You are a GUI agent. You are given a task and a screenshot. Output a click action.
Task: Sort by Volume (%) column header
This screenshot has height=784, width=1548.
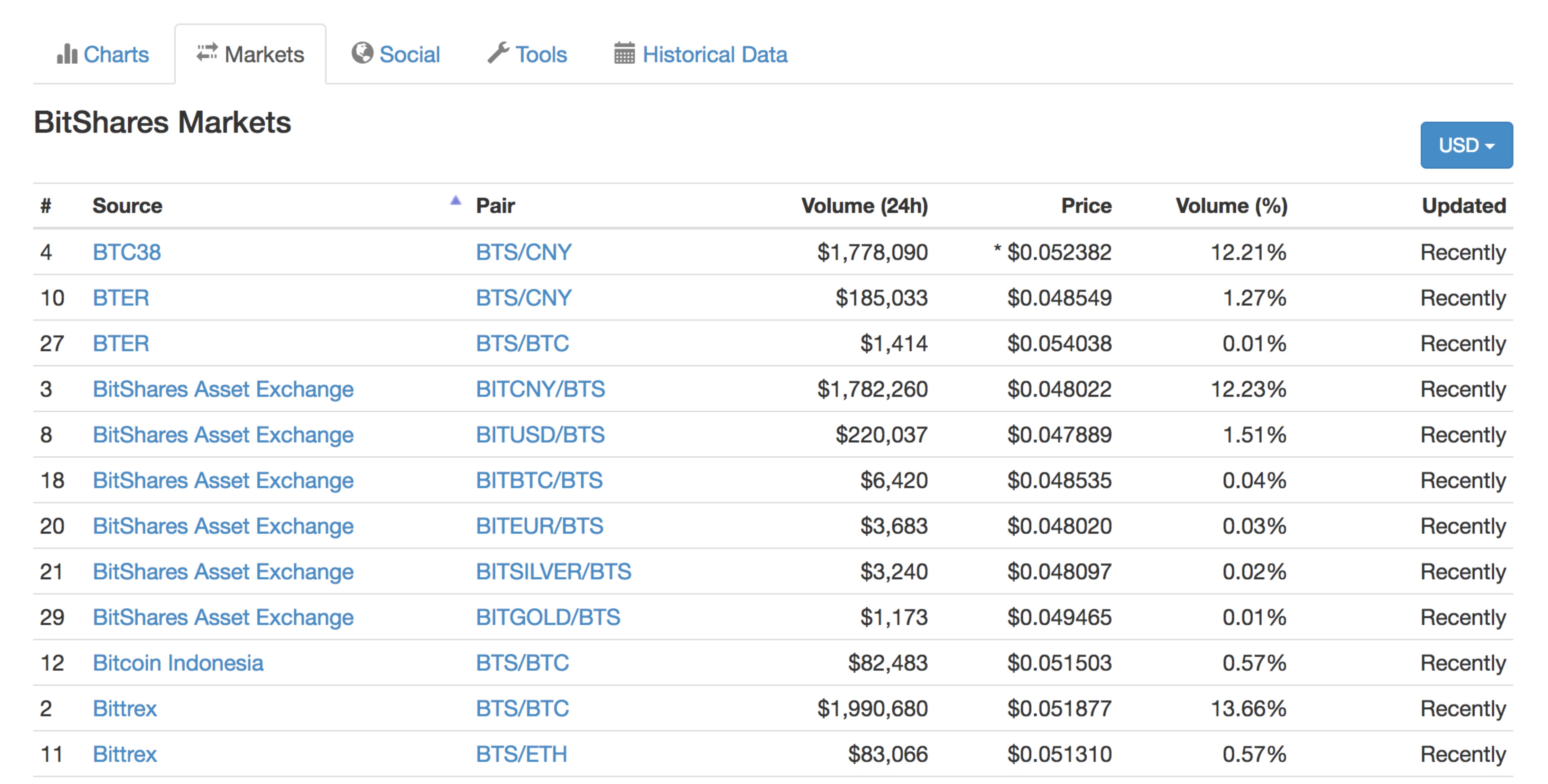(x=1231, y=206)
